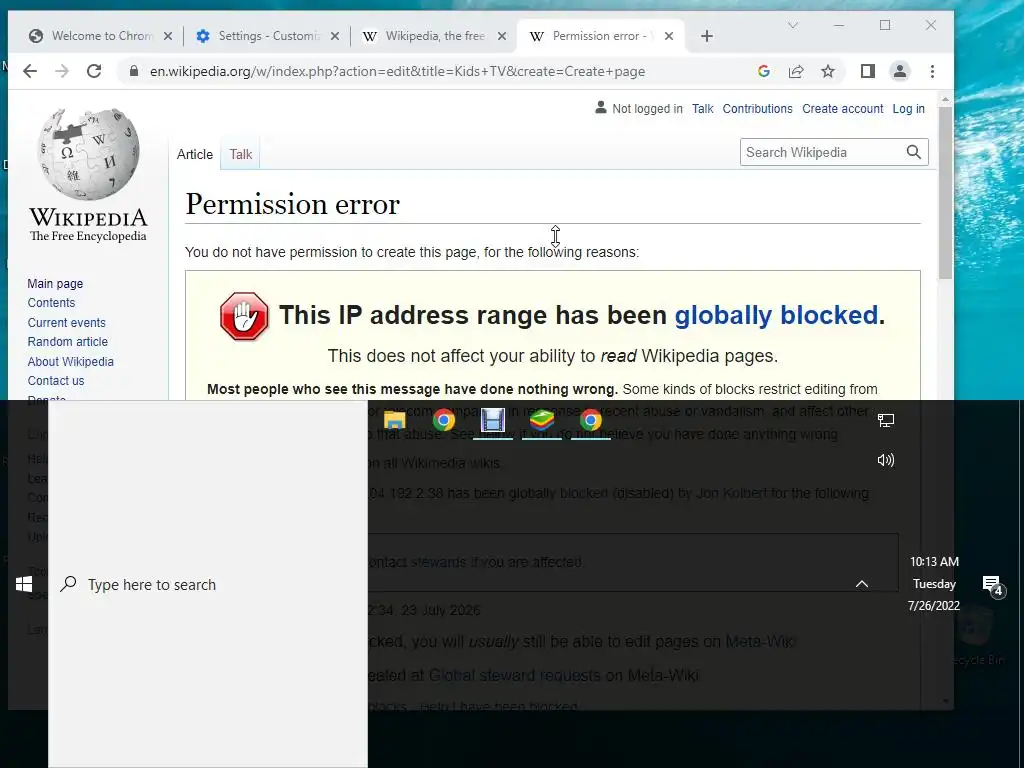Open the Chrome profile avatar
Image resolution: width=1024 pixels, height=768 pixels.
pos(900,71)
